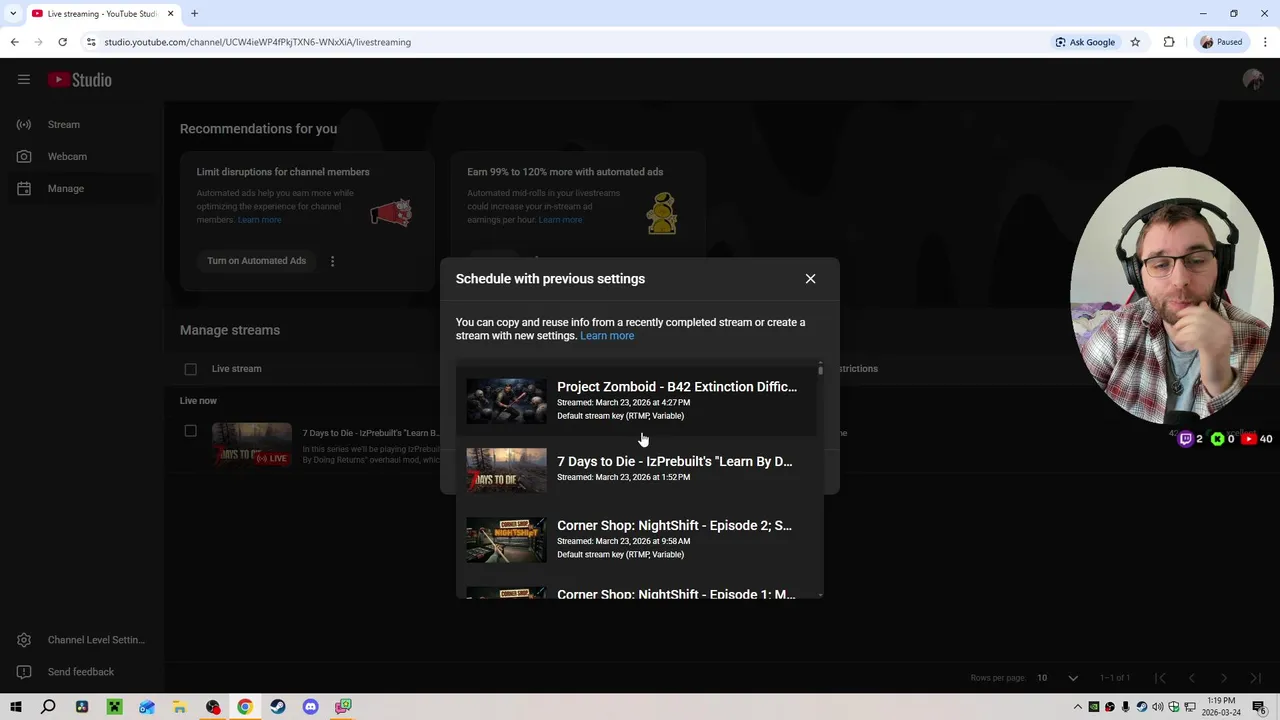The width and height of the screenshot is (1280, 720).
Task: Click Corner Shop NightShift Episode 2 thumbnail
Action: point(506,539)
